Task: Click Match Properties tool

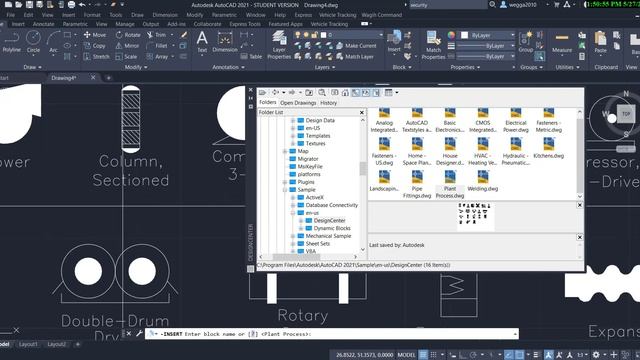Action: (433, 45)
